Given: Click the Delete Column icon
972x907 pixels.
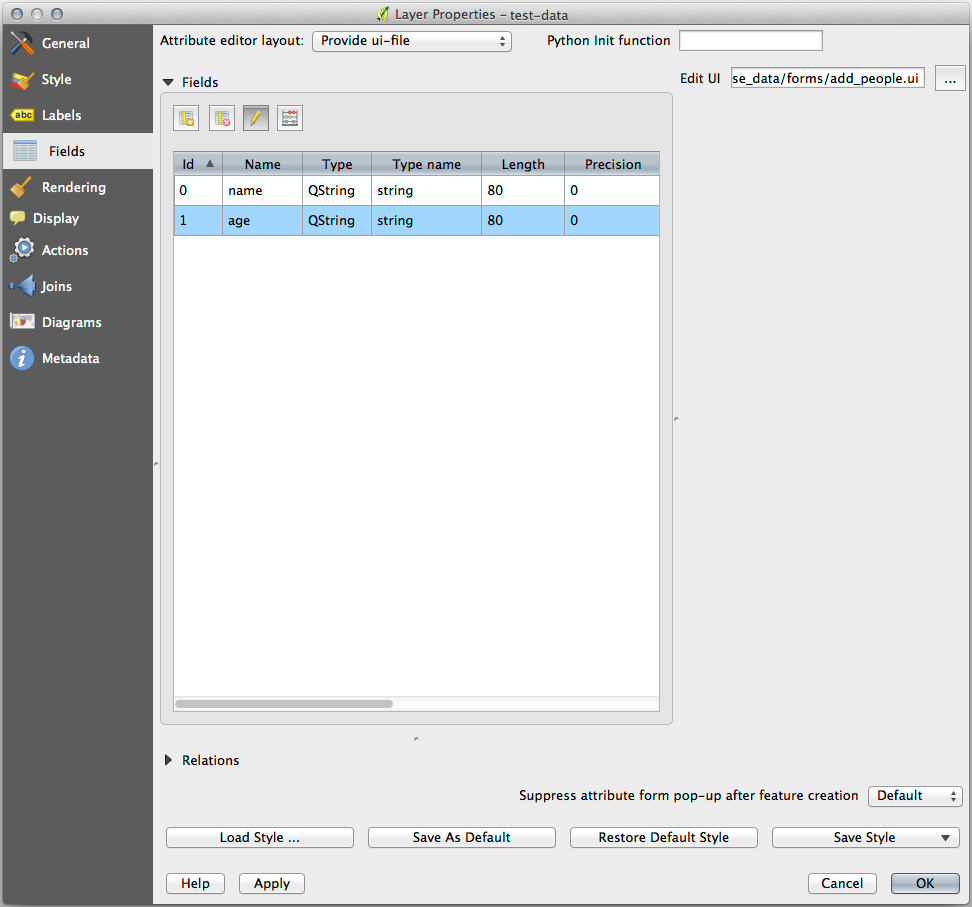Looking at the screenshot, I should (221, 118).
